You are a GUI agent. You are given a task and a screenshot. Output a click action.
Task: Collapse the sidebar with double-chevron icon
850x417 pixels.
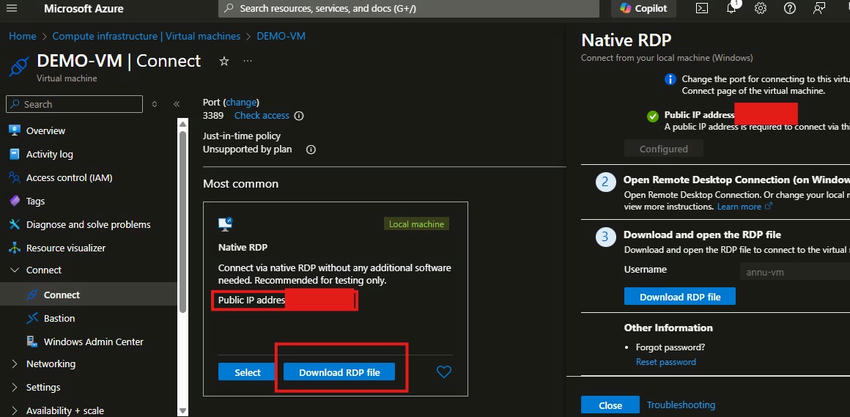click(176, 104)
